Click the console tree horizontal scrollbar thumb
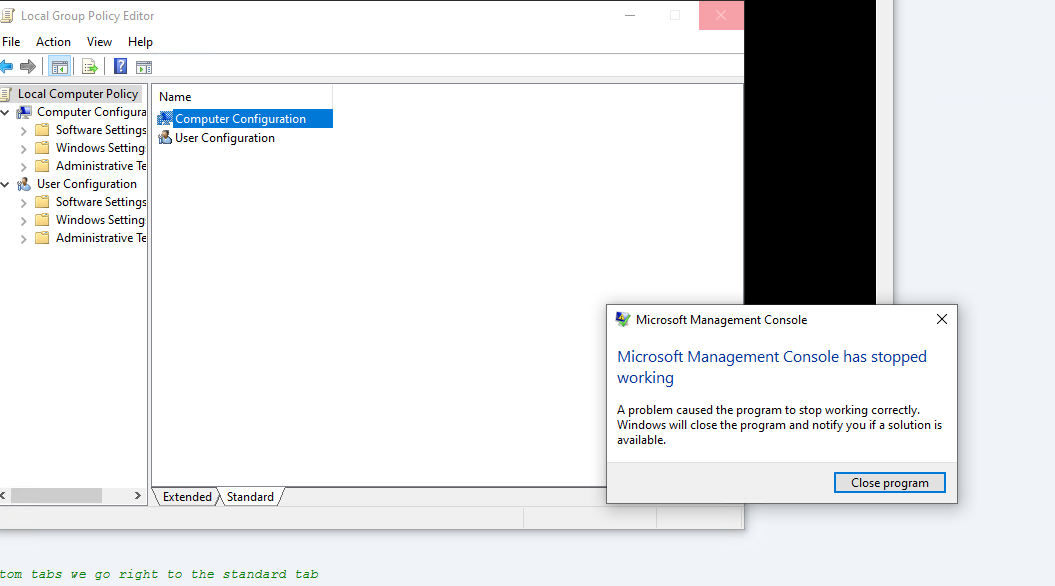 point(57,496)
